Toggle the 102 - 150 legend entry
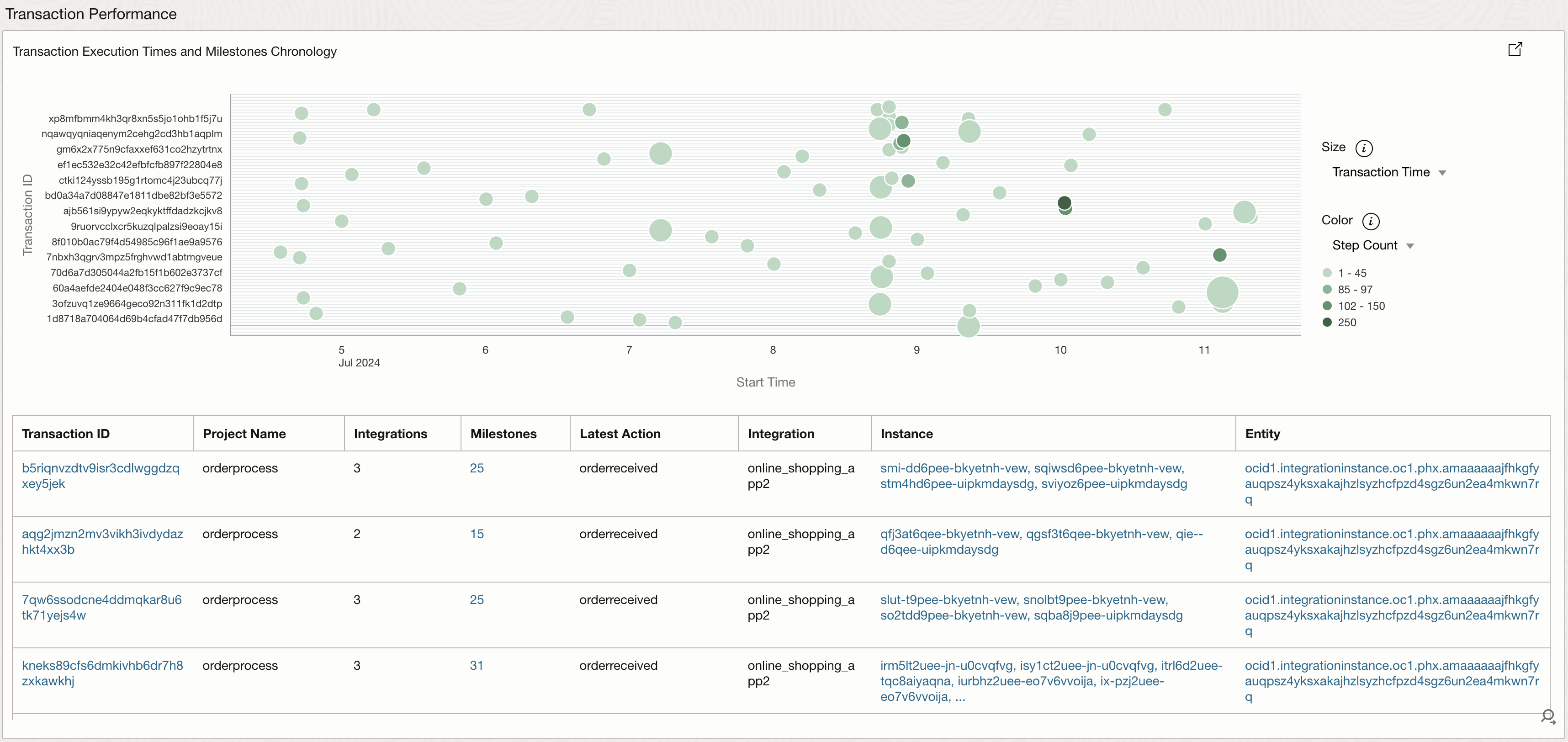 [1361, 306]
